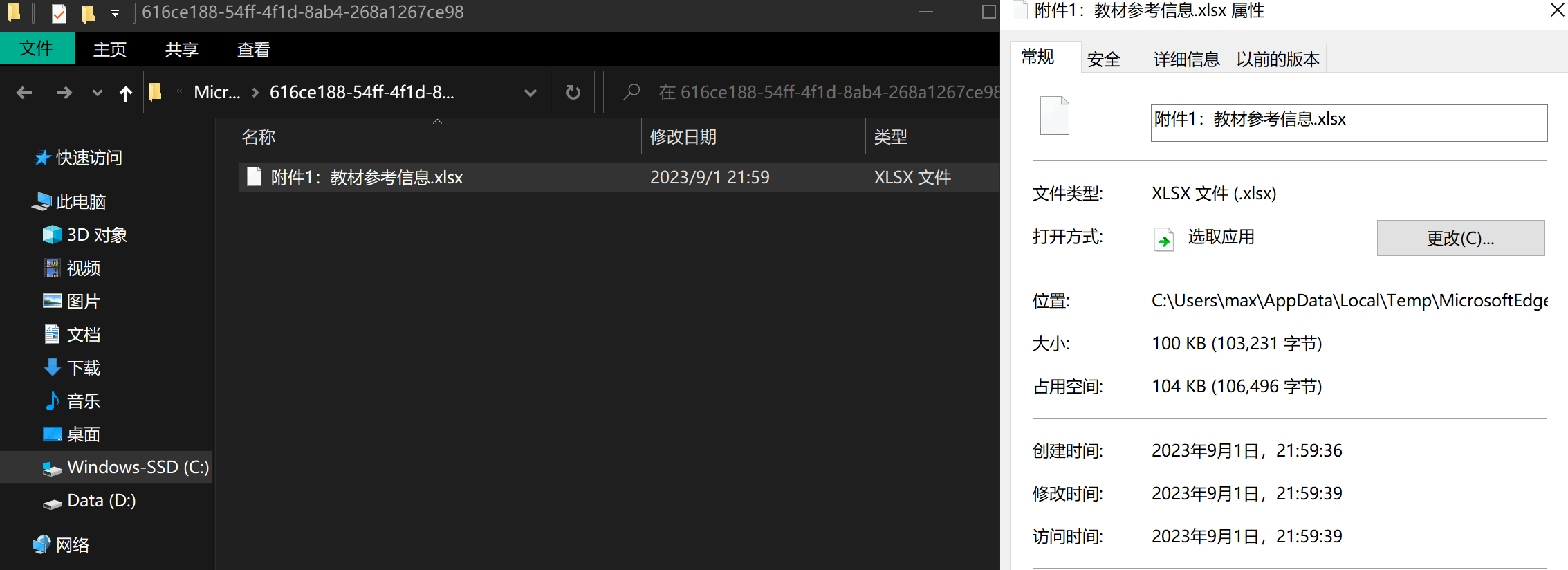The width and height of the screenshot is (1568, 570).
Task: Go forward using the Forward arrow
Action: point(64,93)
